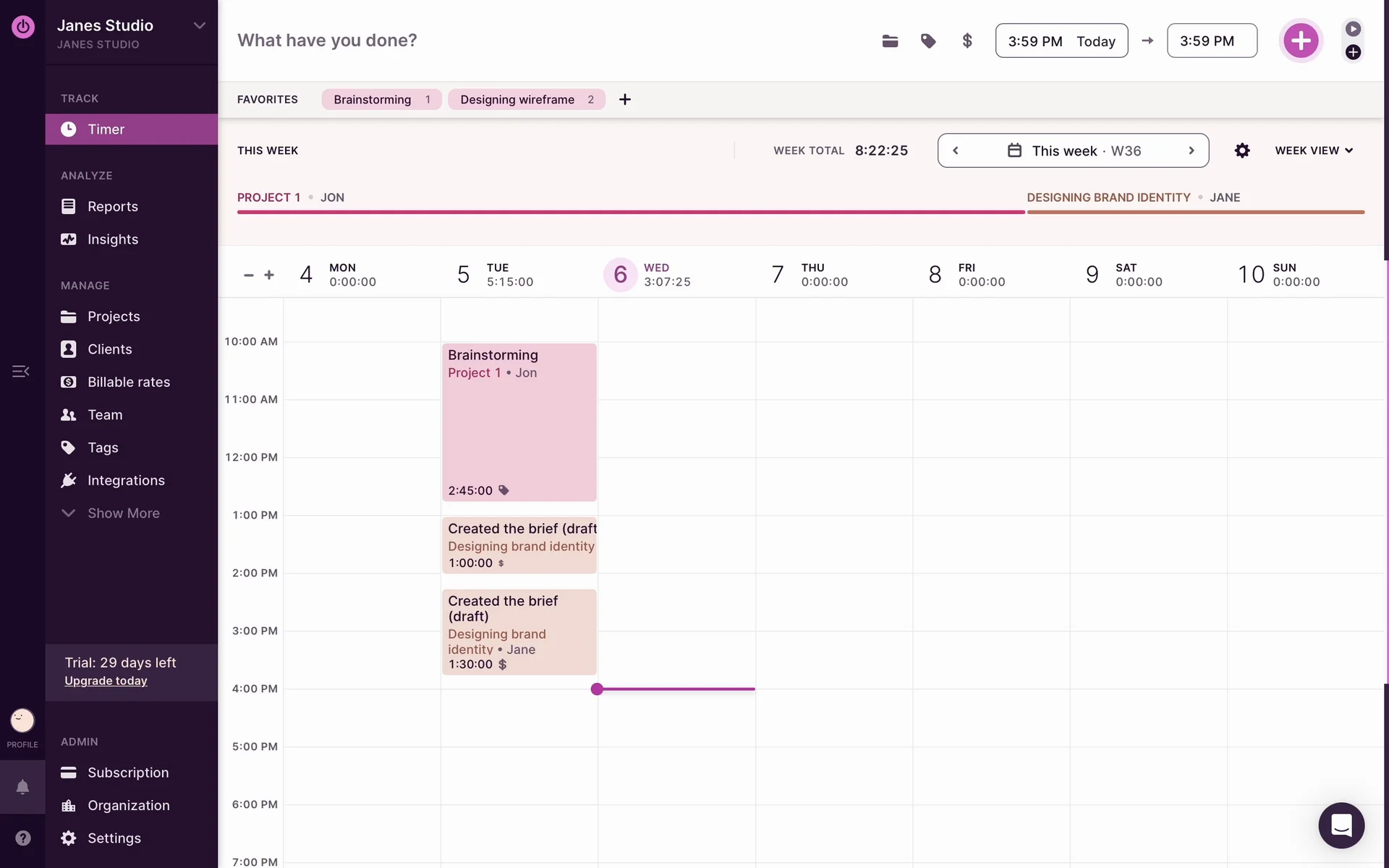Click the tag icon in timer bar

click(x=928, y=41)
